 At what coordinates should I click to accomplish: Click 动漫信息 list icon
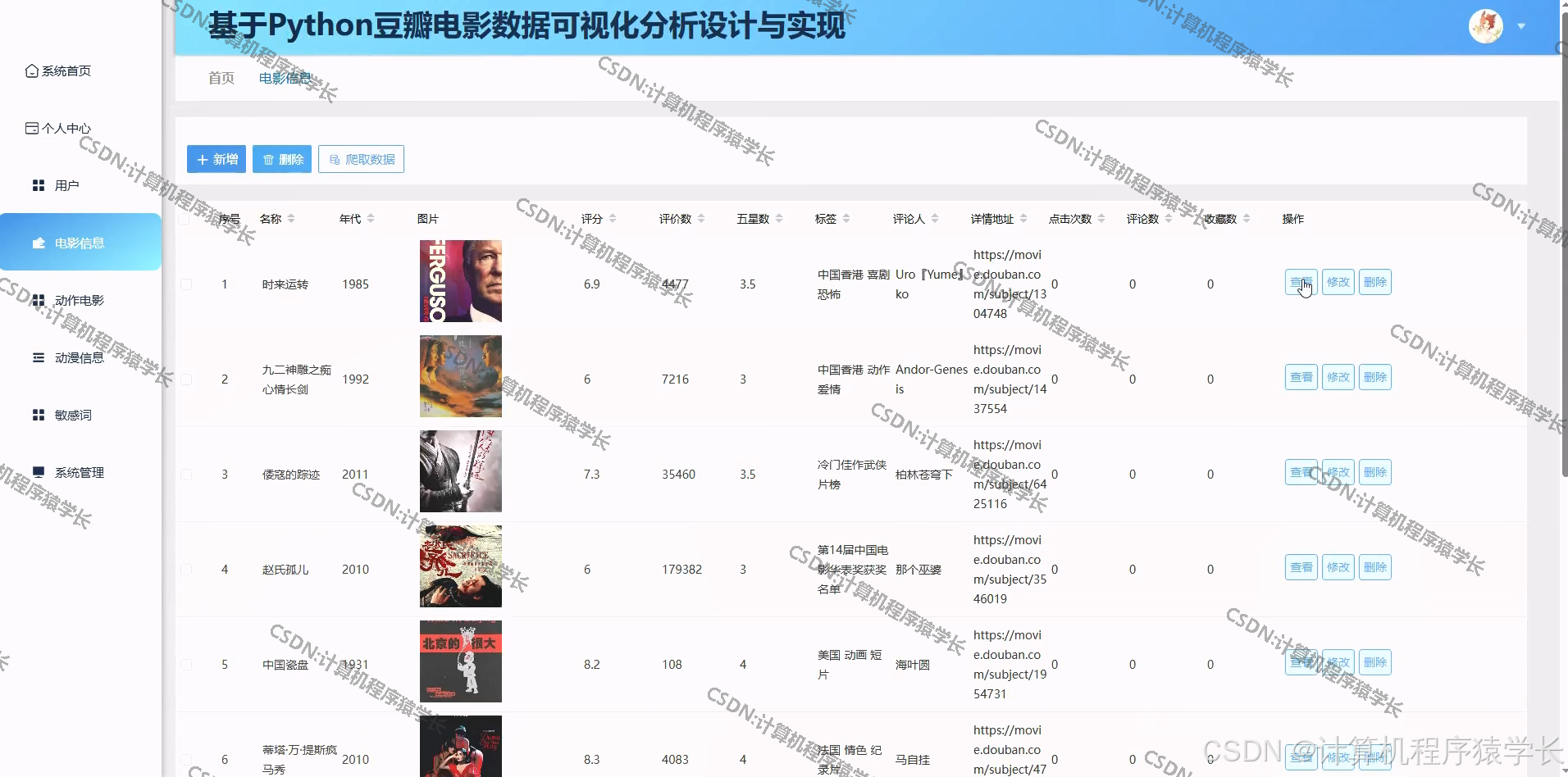tap(39, 358)
